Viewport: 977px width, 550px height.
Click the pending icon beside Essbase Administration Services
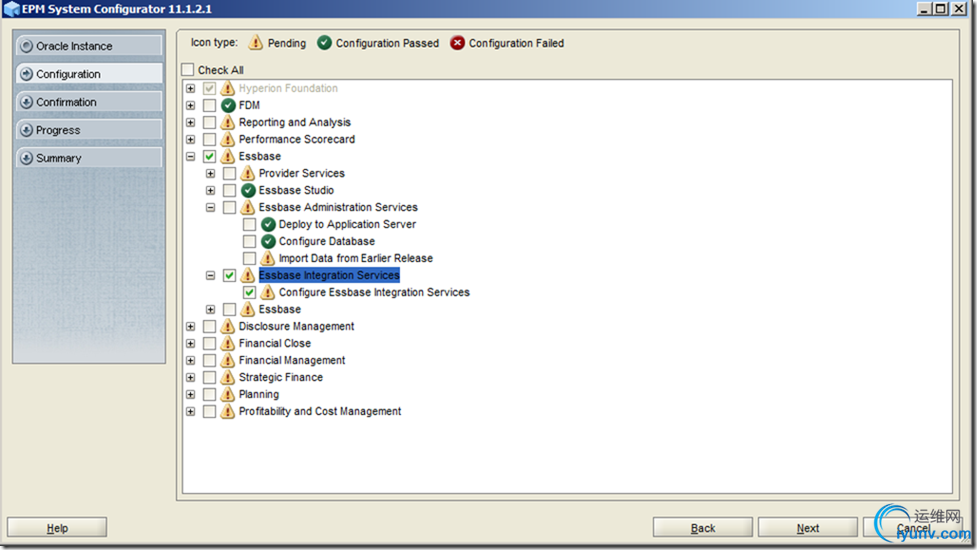[248, 207]
